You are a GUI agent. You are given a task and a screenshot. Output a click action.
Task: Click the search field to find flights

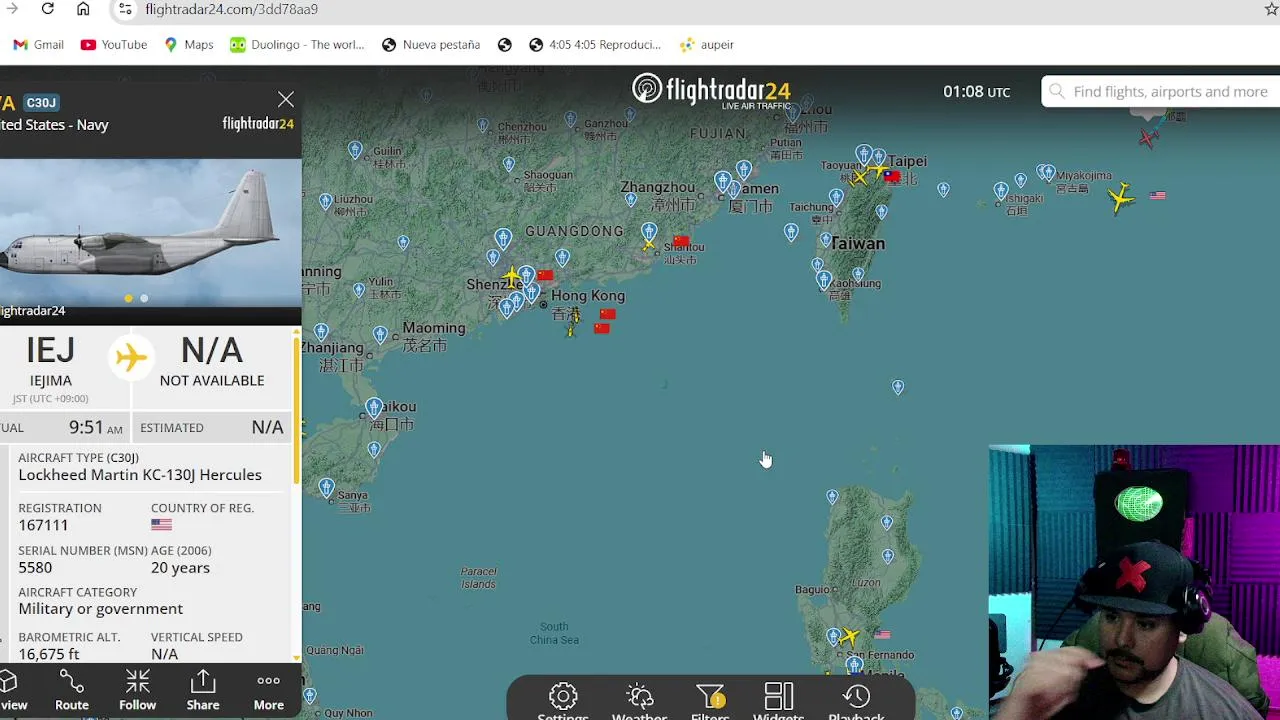[x=1160, y=92]
